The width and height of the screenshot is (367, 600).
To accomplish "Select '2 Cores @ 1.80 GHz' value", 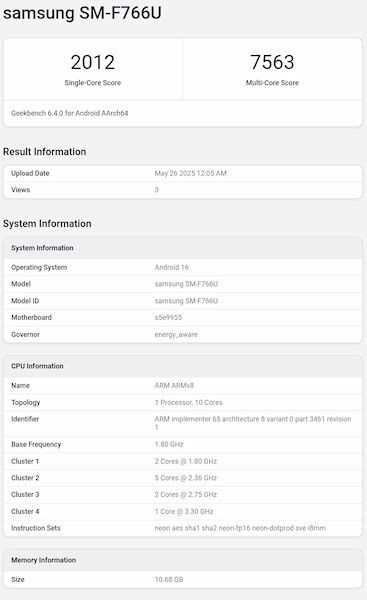I will point(186,461).
